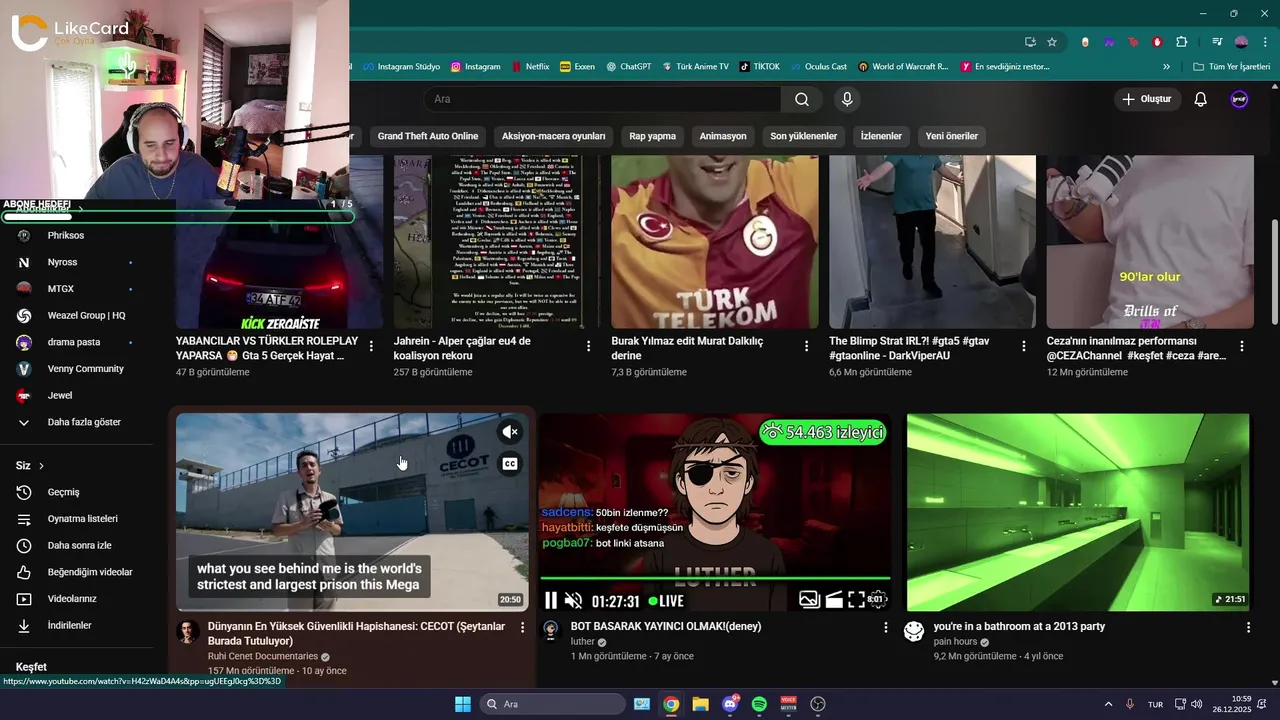The width and height of the screenshot is (1280, 720).
Task: Open the ChatGPT bookmark
Action: 628,67
